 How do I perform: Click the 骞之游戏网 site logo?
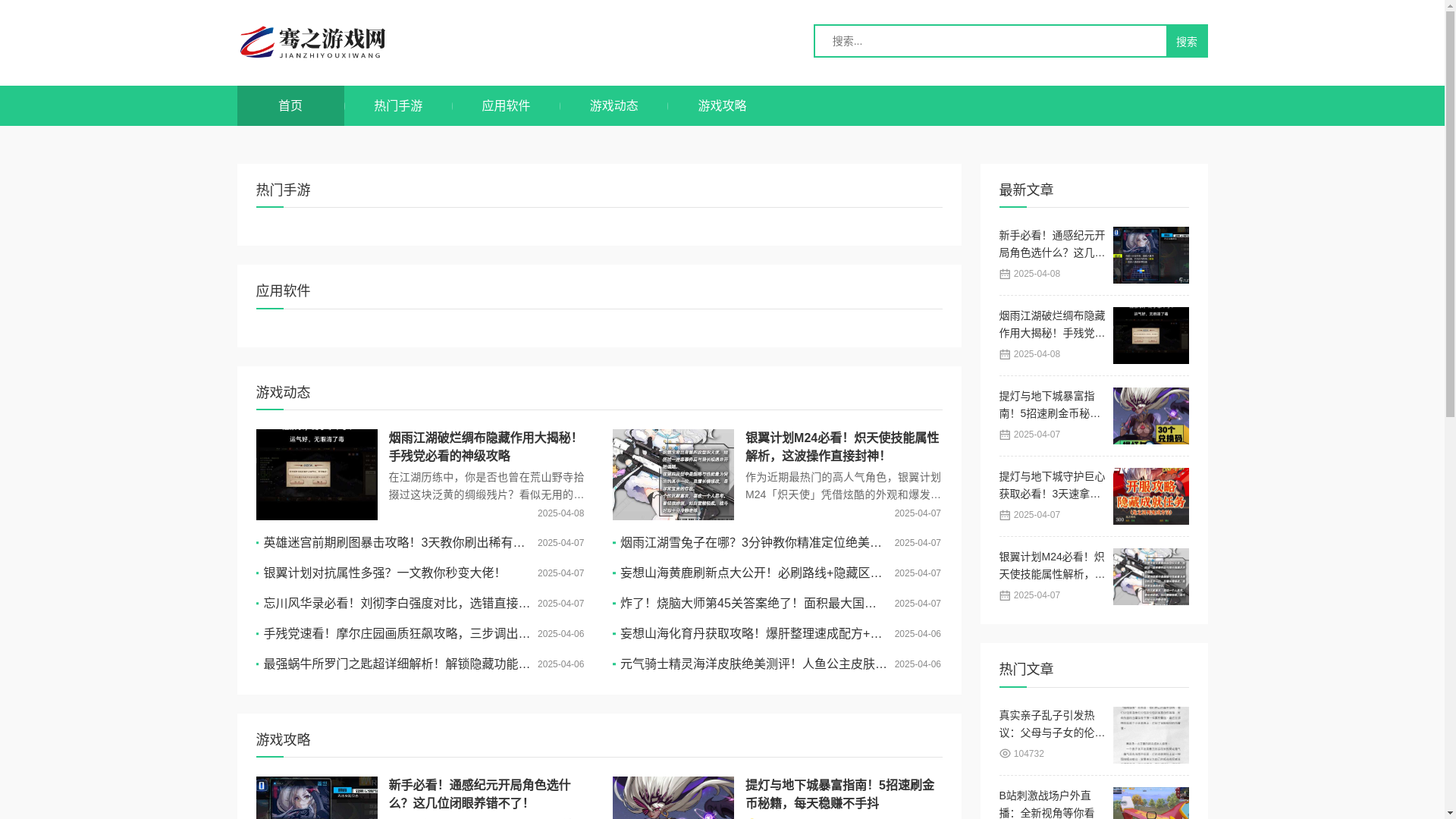pos(312,42)
